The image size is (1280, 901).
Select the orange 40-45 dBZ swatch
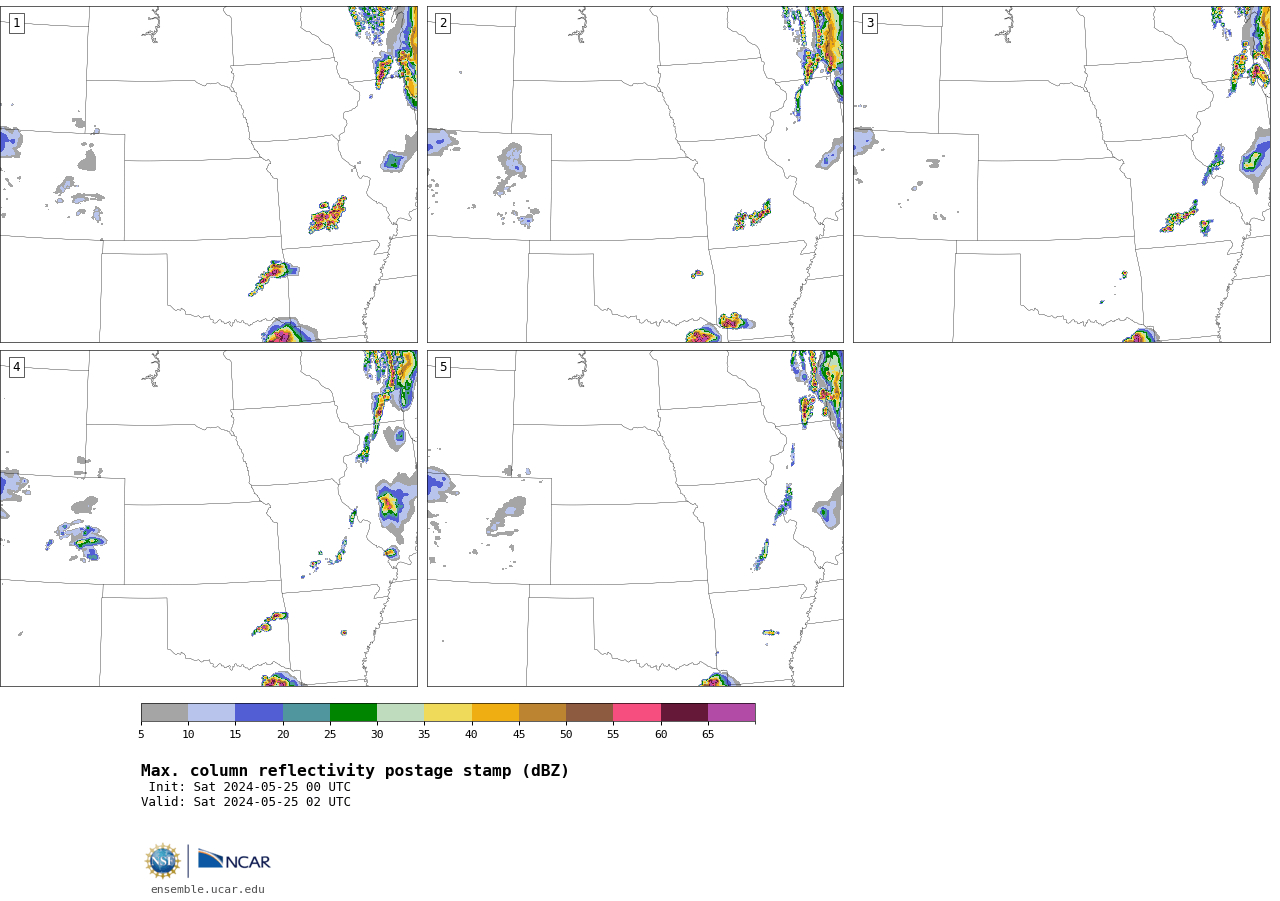point(495,713)
